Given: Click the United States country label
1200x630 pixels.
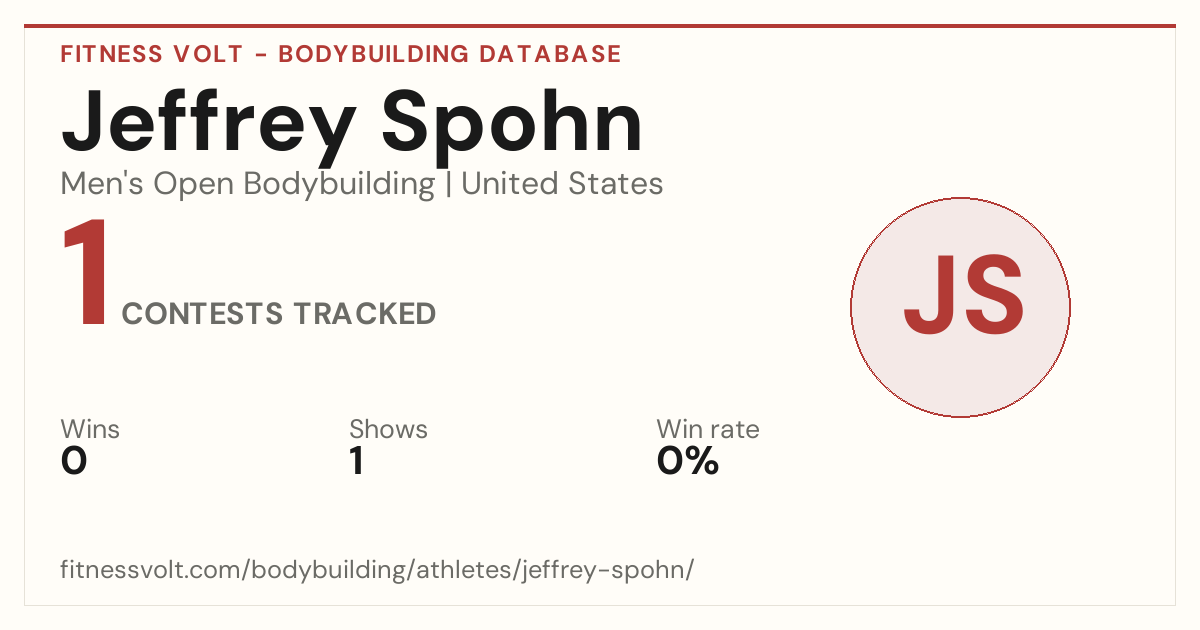Looking at the screenshot, I should coord(562,184).
